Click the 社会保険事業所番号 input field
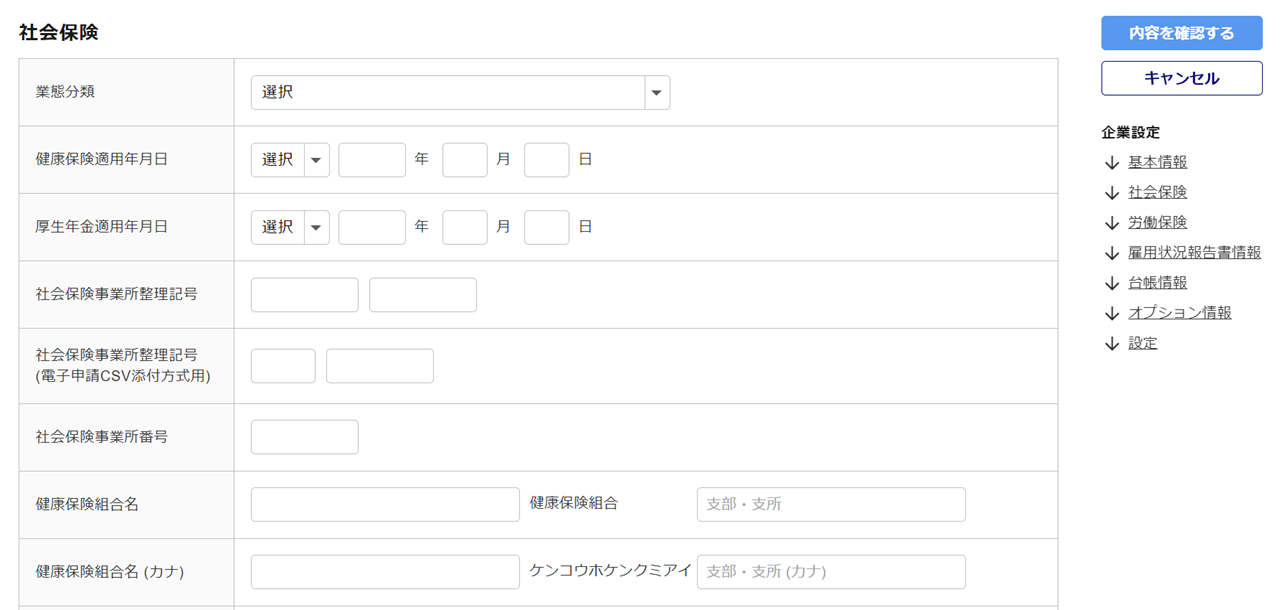The width and height of the screenshot is (1280, 610). pos(305,437)
